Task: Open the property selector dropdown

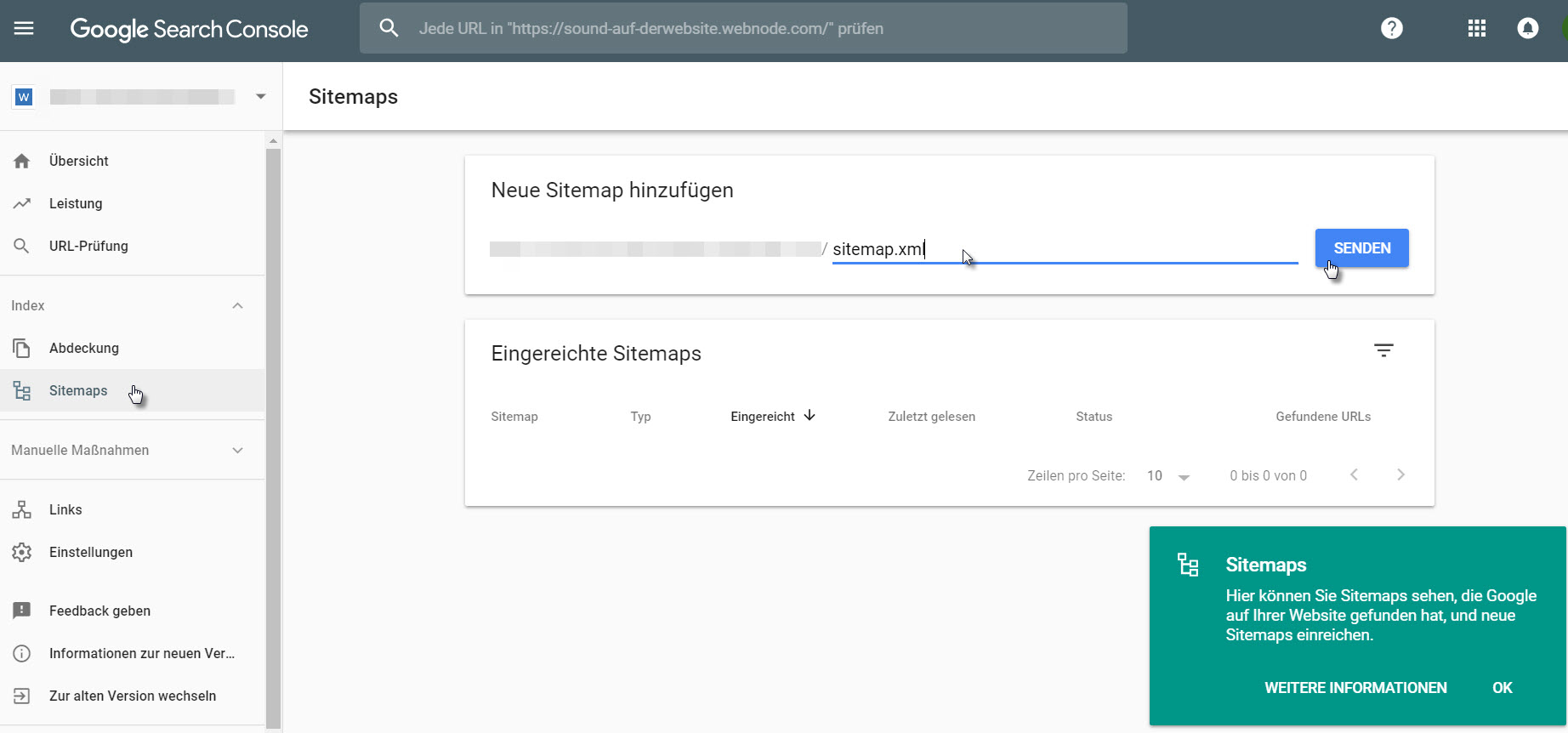Action: click(260, 96)
